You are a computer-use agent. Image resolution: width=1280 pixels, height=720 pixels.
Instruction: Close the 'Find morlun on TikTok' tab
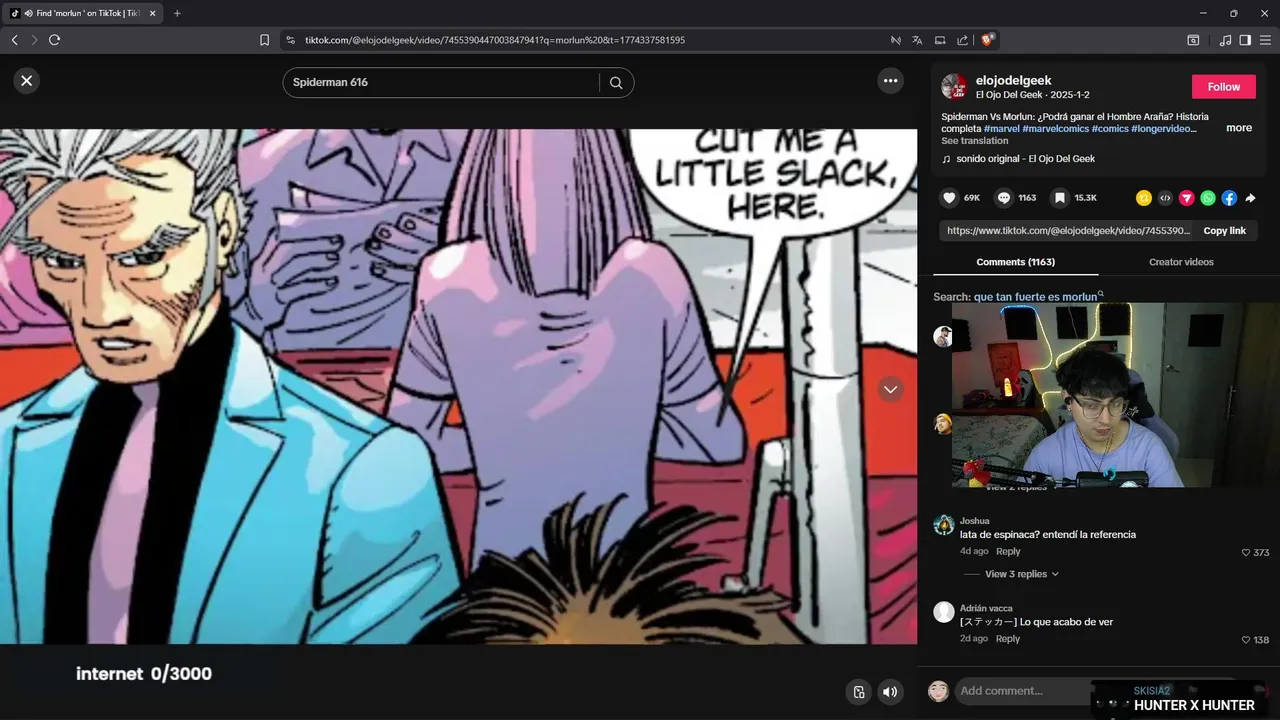(152, 13)
